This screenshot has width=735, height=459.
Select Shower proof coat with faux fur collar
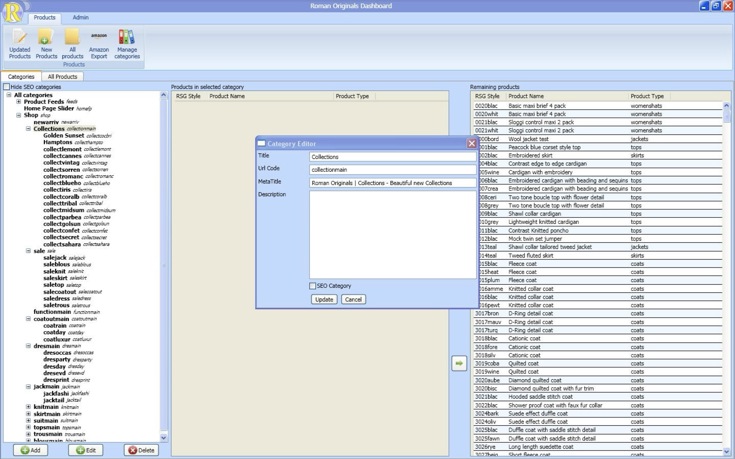(598, 405)
